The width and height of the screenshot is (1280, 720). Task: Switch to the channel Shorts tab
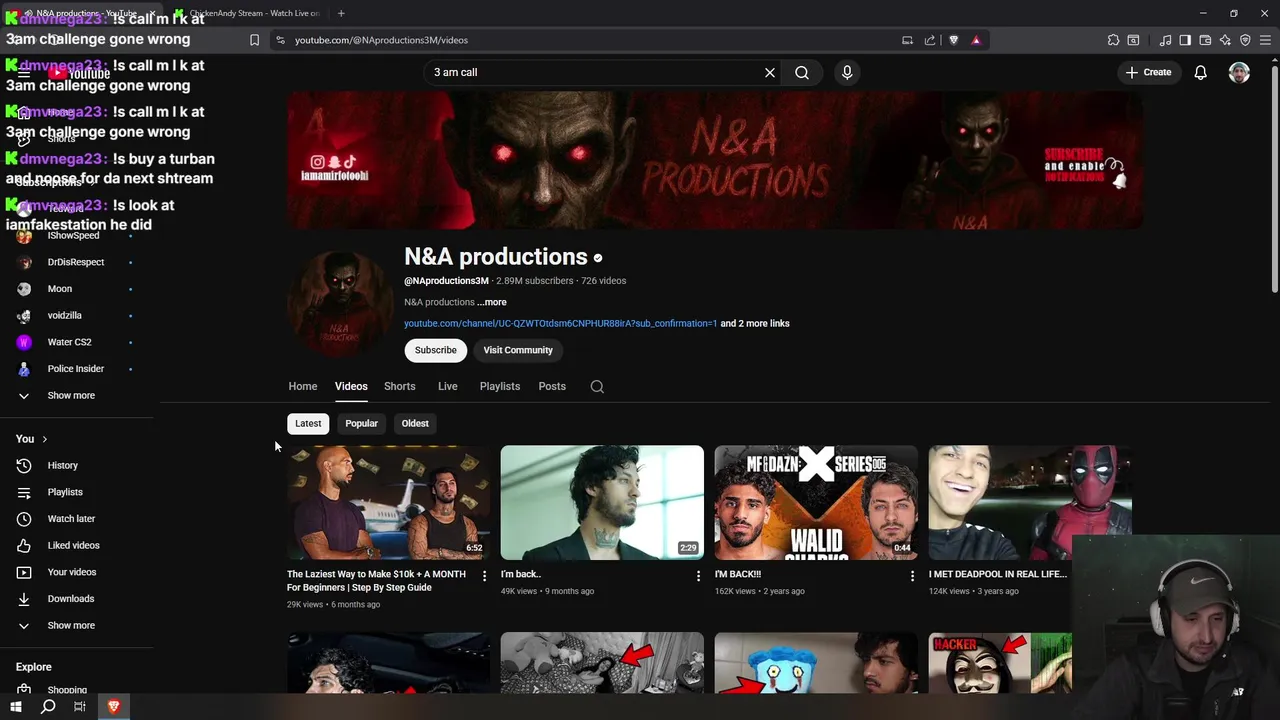tap(399, 387)
